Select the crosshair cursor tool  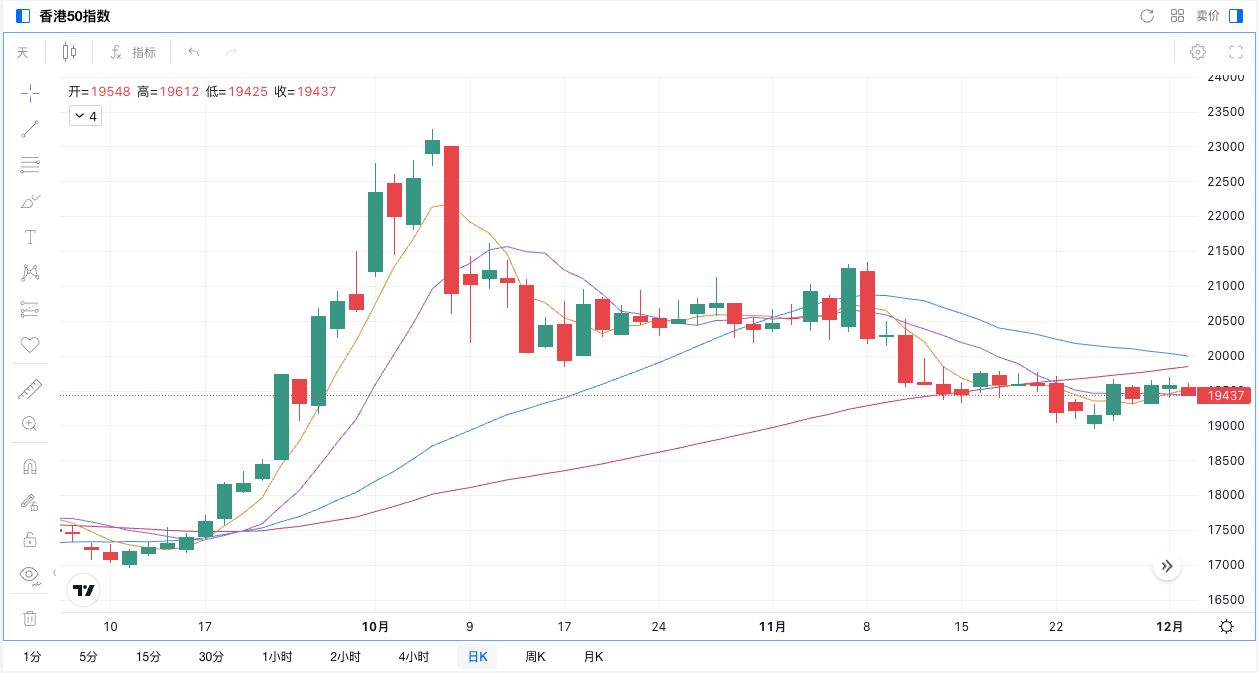pos(30,93)
